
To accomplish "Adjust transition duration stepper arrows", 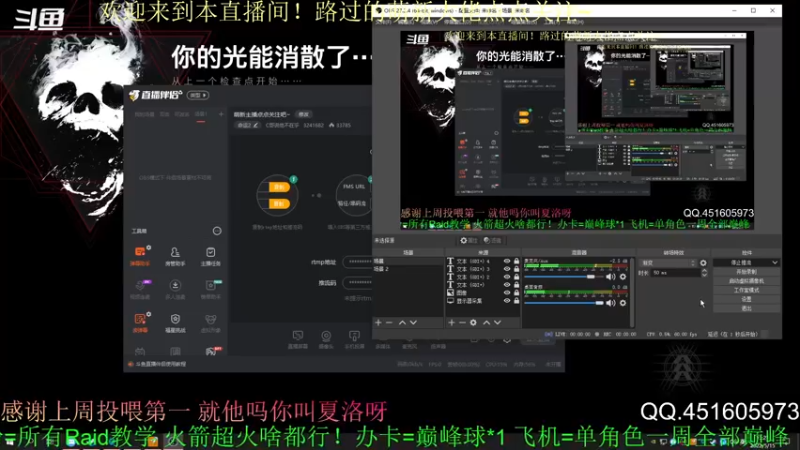I will point(704,273).
